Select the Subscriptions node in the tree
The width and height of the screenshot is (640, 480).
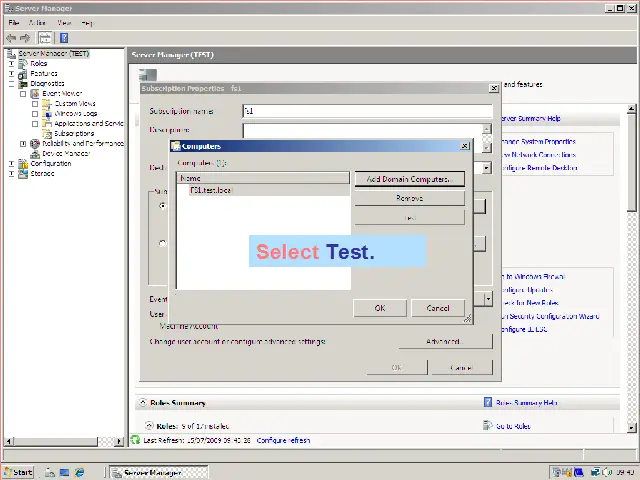coord(74,133)
